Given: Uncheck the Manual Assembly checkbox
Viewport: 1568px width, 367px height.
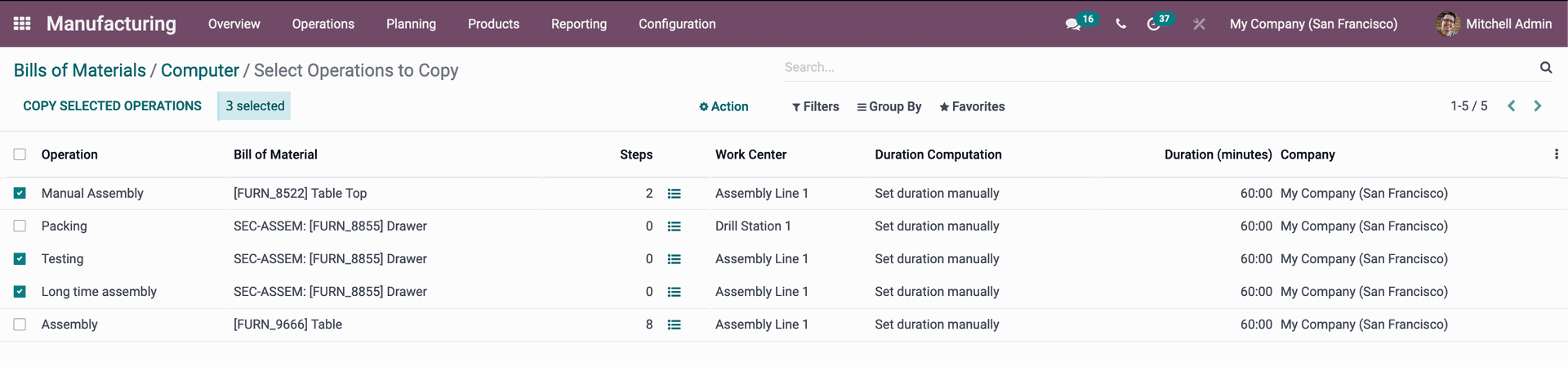Looking at the screenshot, I should (20, 194).
